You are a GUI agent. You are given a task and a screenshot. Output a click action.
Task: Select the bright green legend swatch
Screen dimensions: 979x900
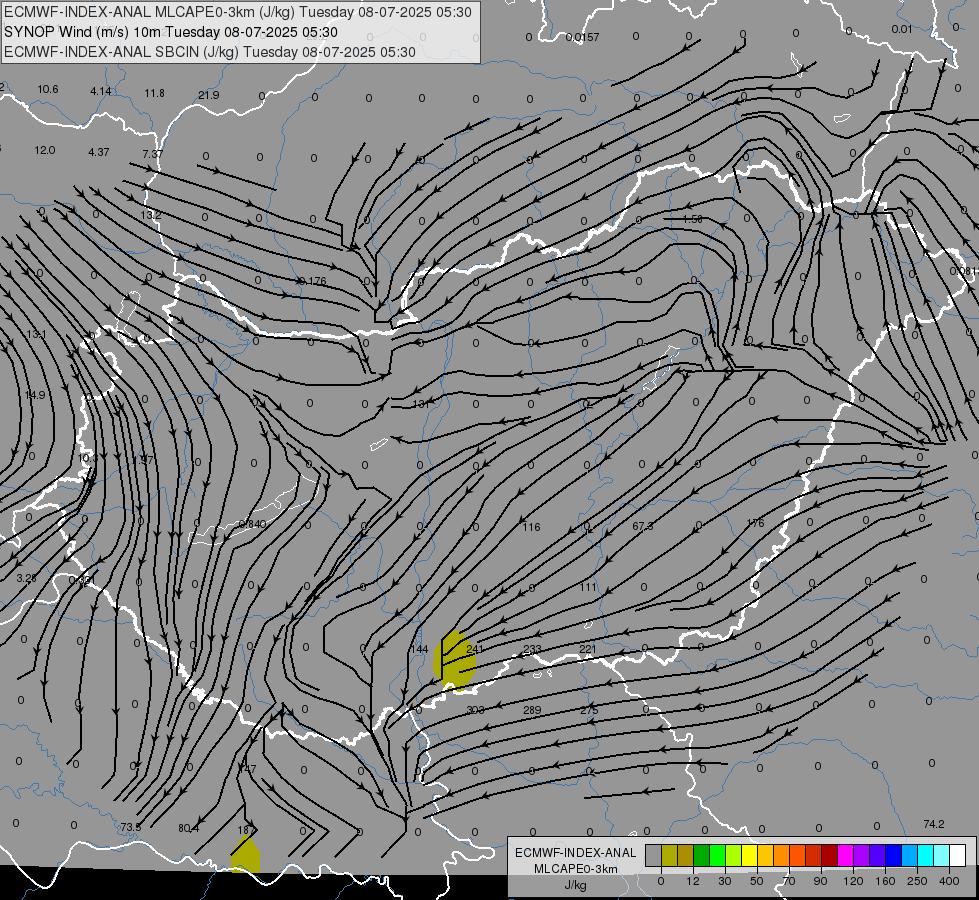pyautogui.click(x=717, y=855)
